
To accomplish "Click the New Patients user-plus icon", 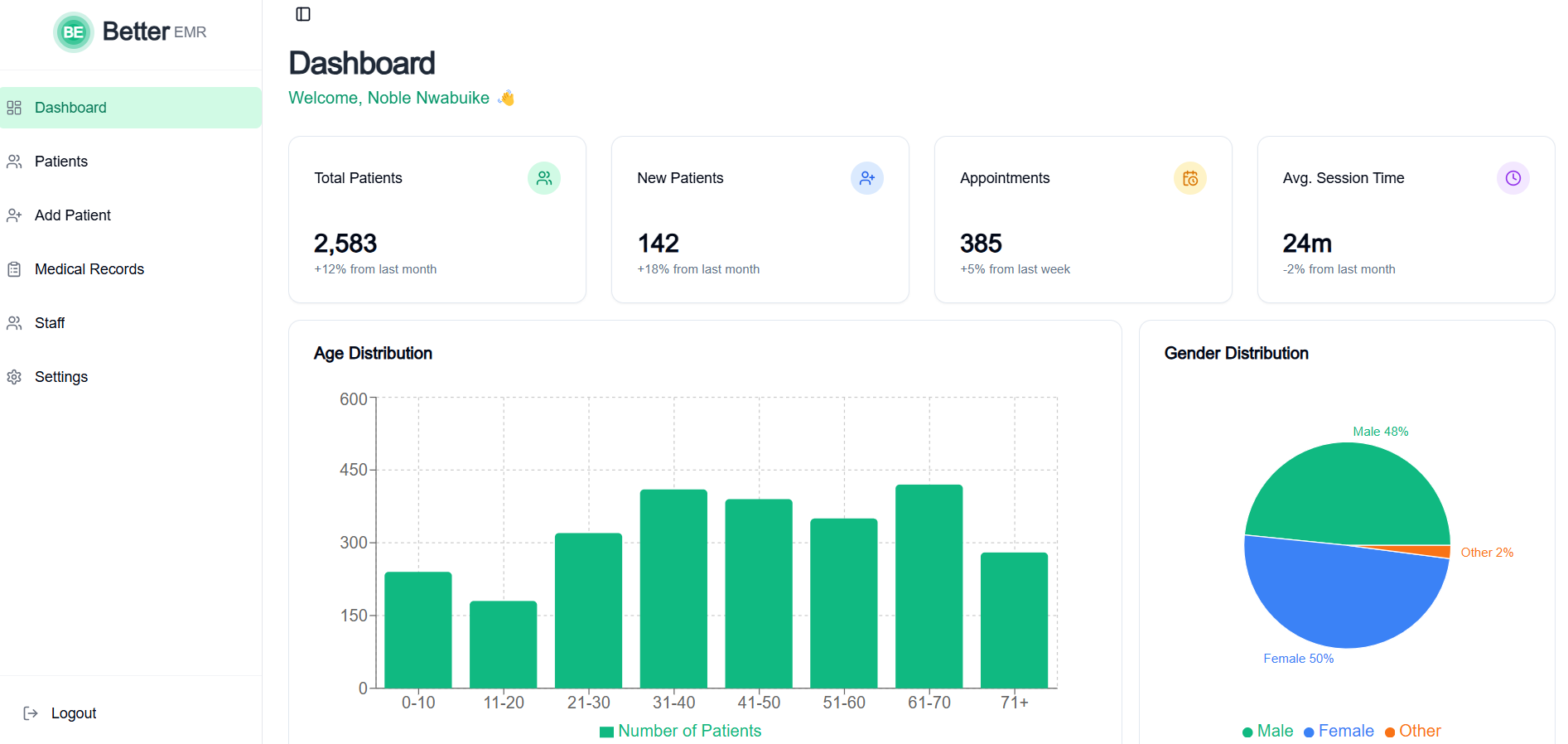I will click(866, 178).
